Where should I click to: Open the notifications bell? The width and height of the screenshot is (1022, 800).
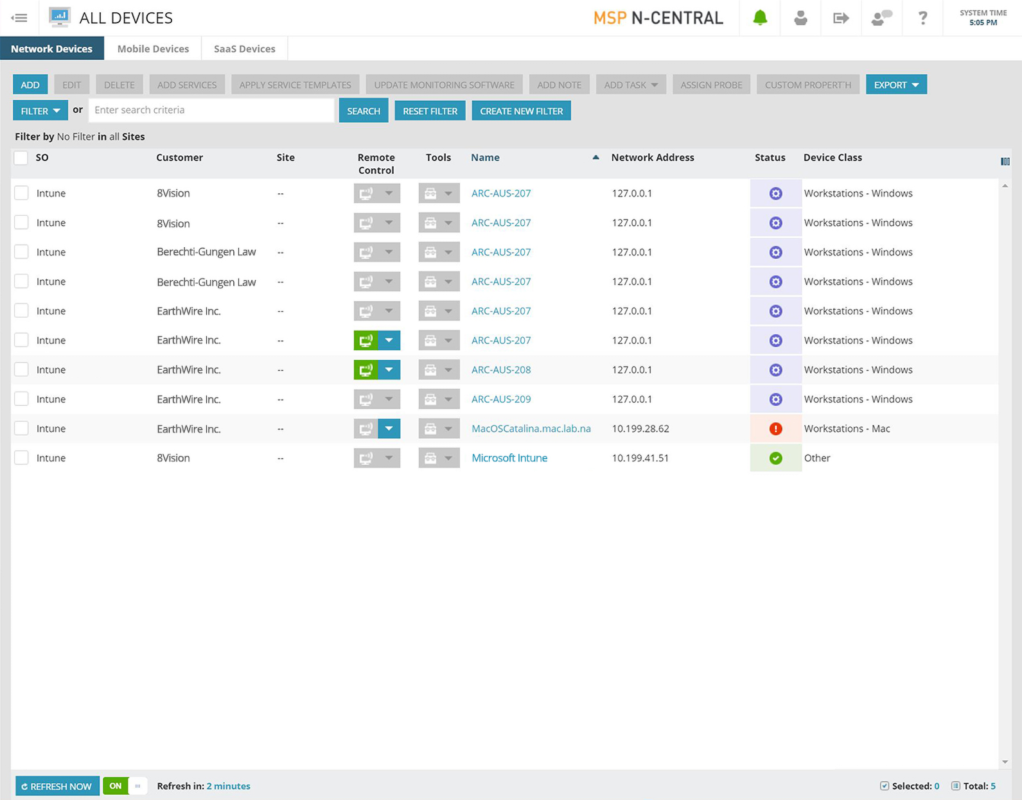(760, 18)
